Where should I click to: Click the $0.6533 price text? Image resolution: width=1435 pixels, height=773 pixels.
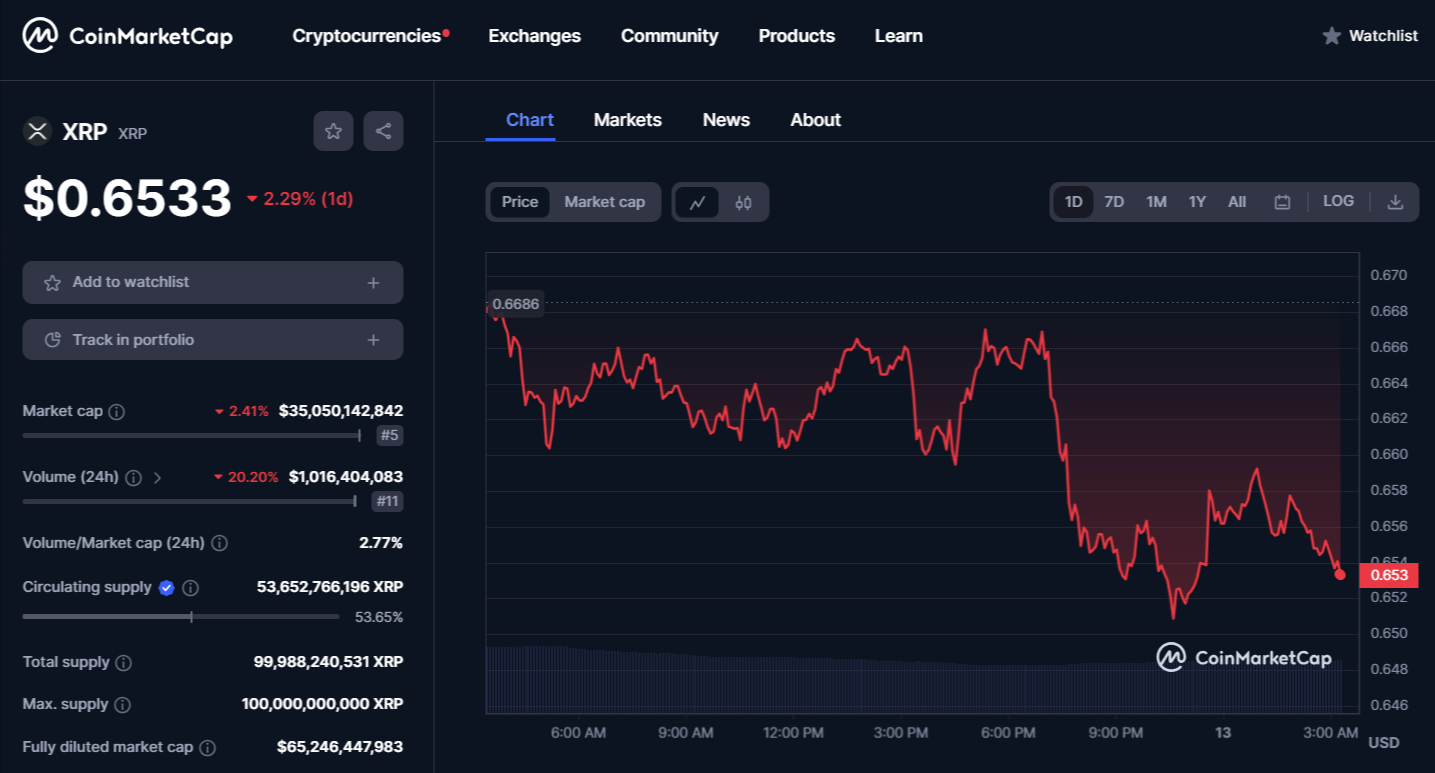click(x=127, y=198)
